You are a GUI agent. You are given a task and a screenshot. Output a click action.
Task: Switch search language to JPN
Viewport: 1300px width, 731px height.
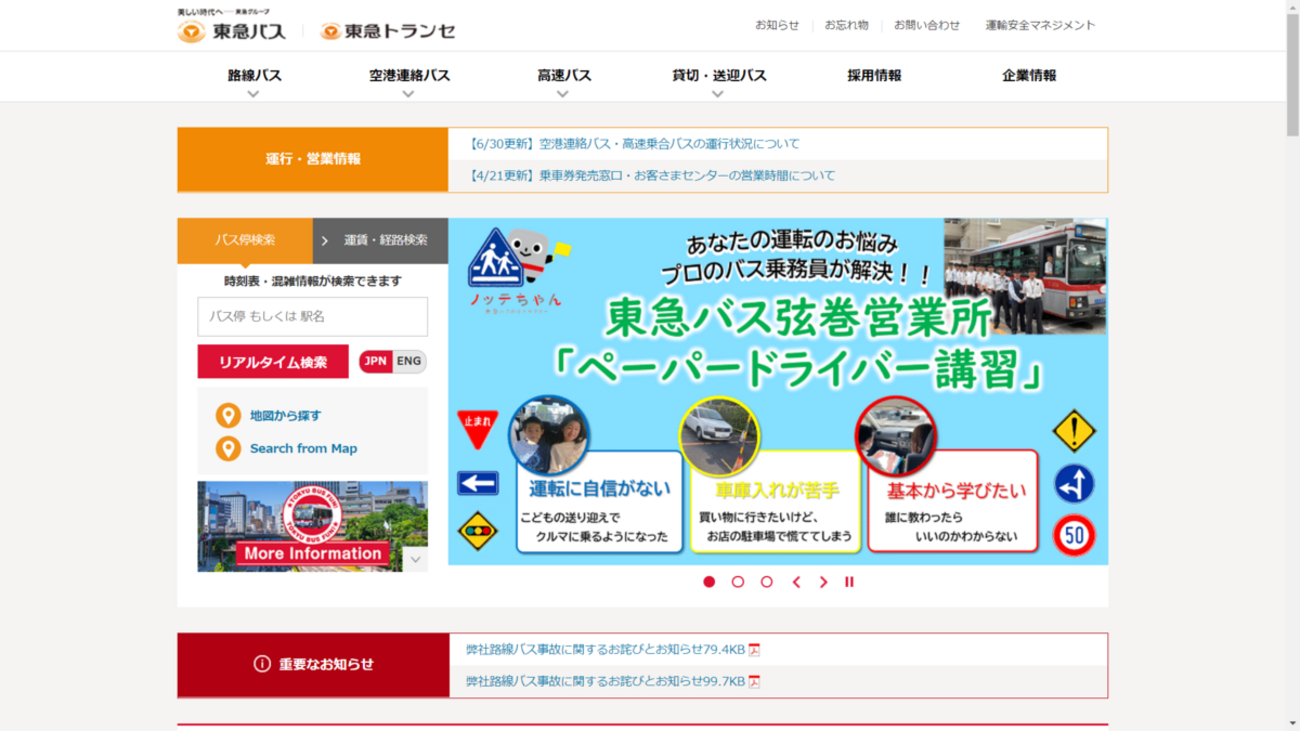pos(375,361)
